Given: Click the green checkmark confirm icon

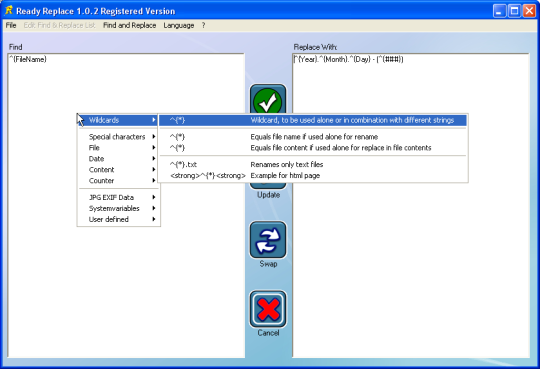Looking at the screenshot, I should 268,99.
